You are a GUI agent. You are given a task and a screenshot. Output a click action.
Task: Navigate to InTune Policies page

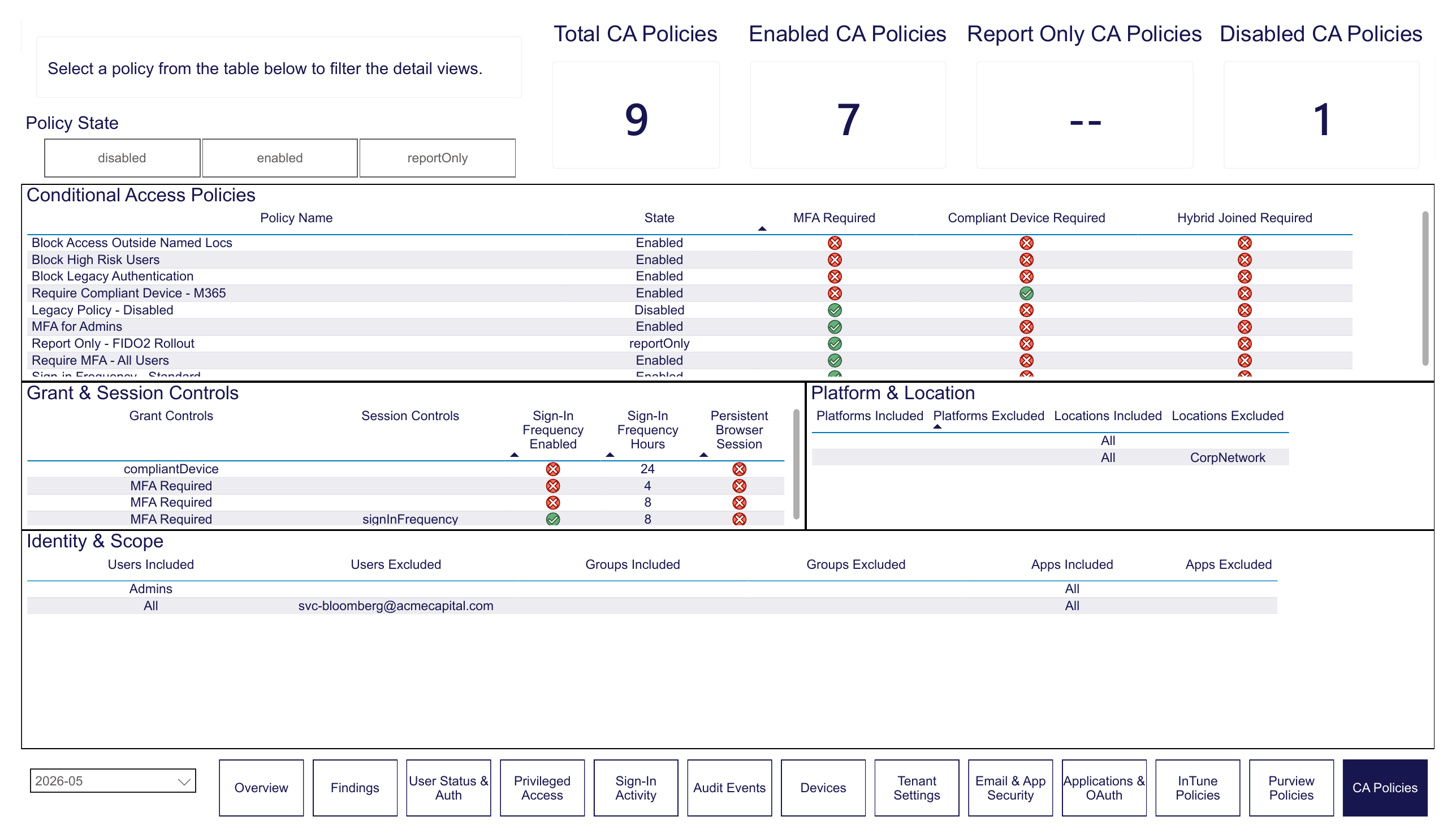[x=1198, y=787]
